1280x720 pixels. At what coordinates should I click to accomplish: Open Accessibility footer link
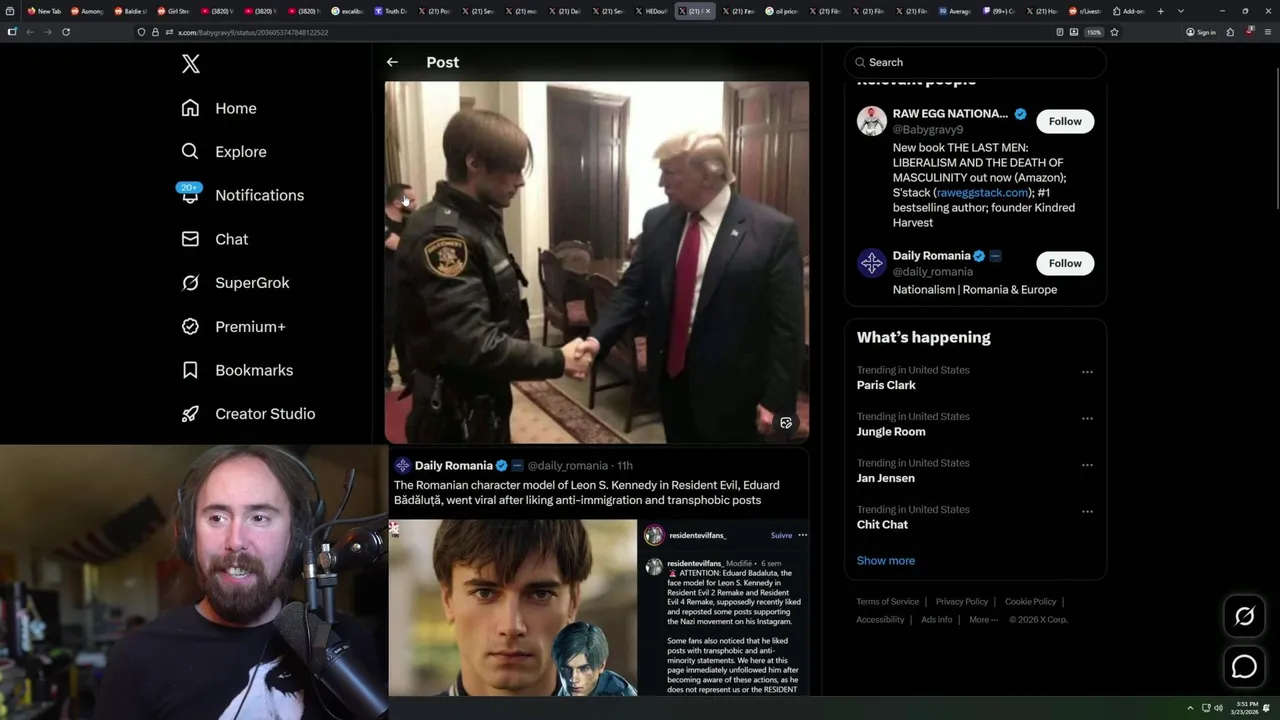[x=880, y=620]
